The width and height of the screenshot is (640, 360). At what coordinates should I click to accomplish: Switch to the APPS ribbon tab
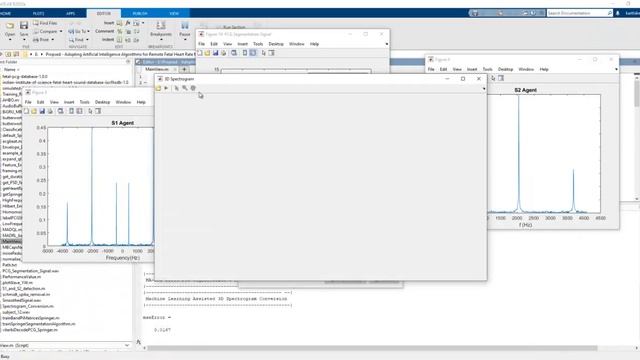(x=70, y=13)
